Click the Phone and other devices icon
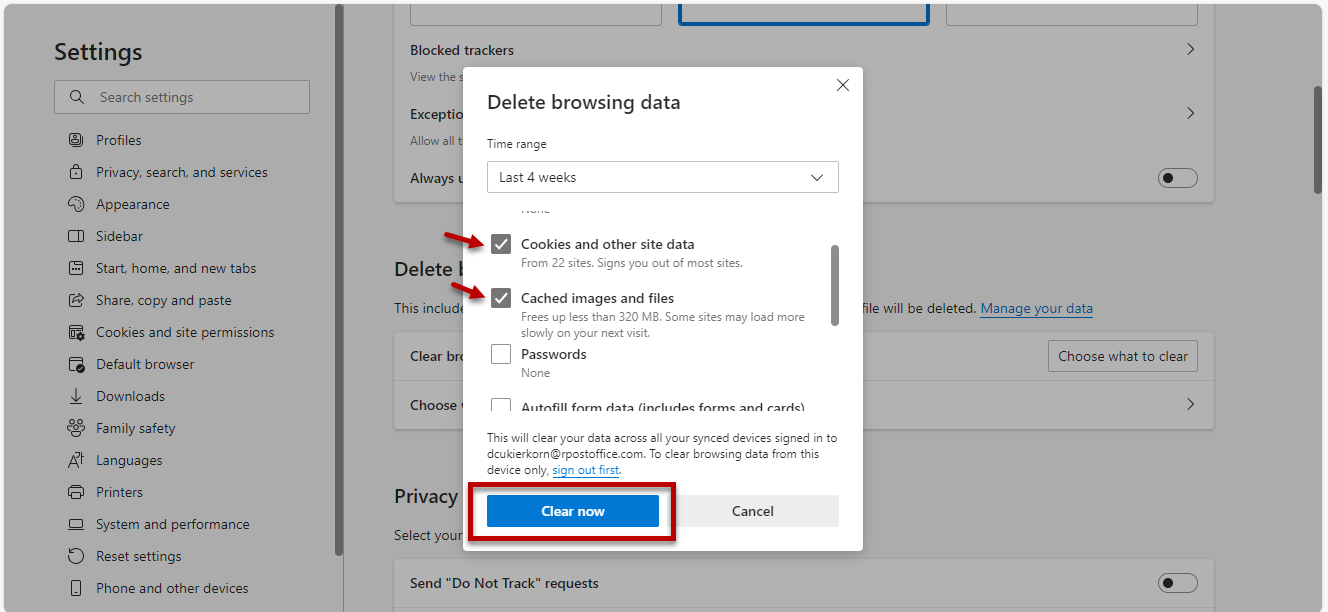The image size is (1328, 612). click(x=76, y=588)
